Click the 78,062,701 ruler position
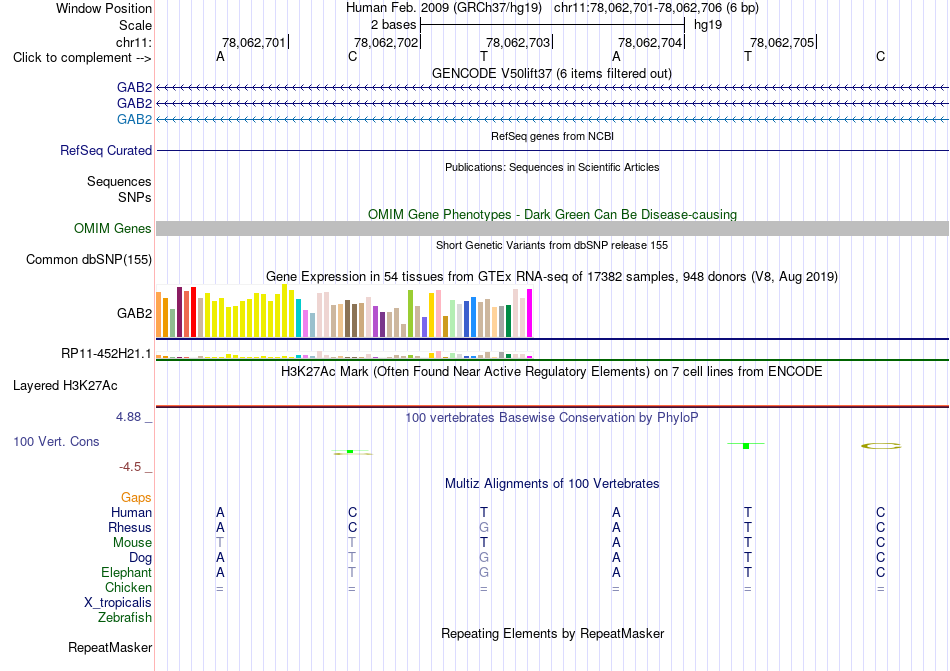The image size is (950, 671). tap(253, 42)
